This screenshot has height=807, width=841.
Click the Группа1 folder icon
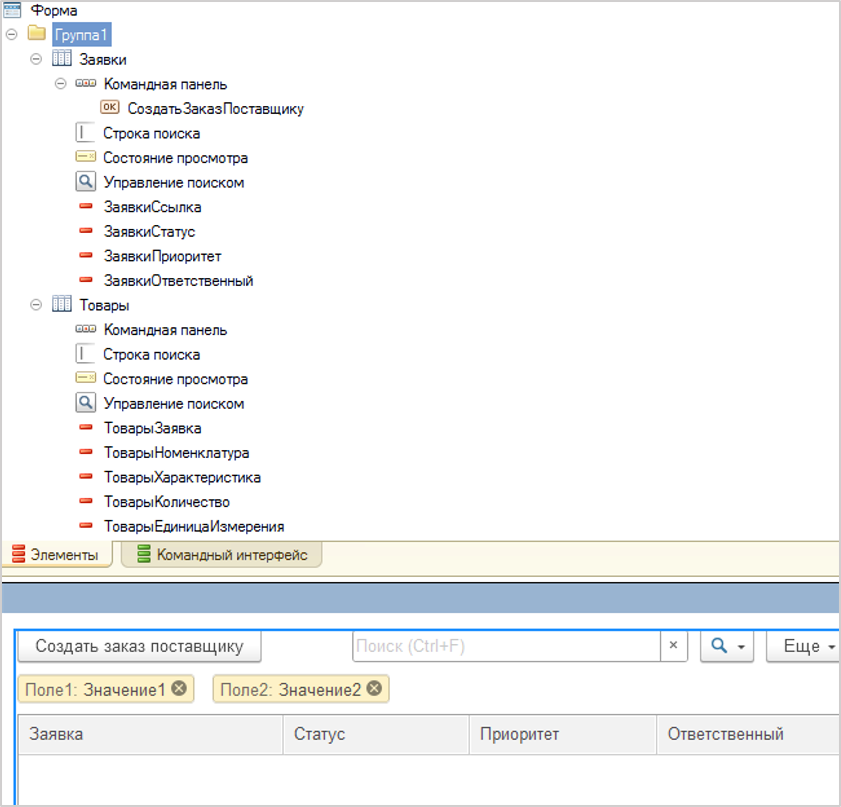pyautogui.click(x=37, y=35)
